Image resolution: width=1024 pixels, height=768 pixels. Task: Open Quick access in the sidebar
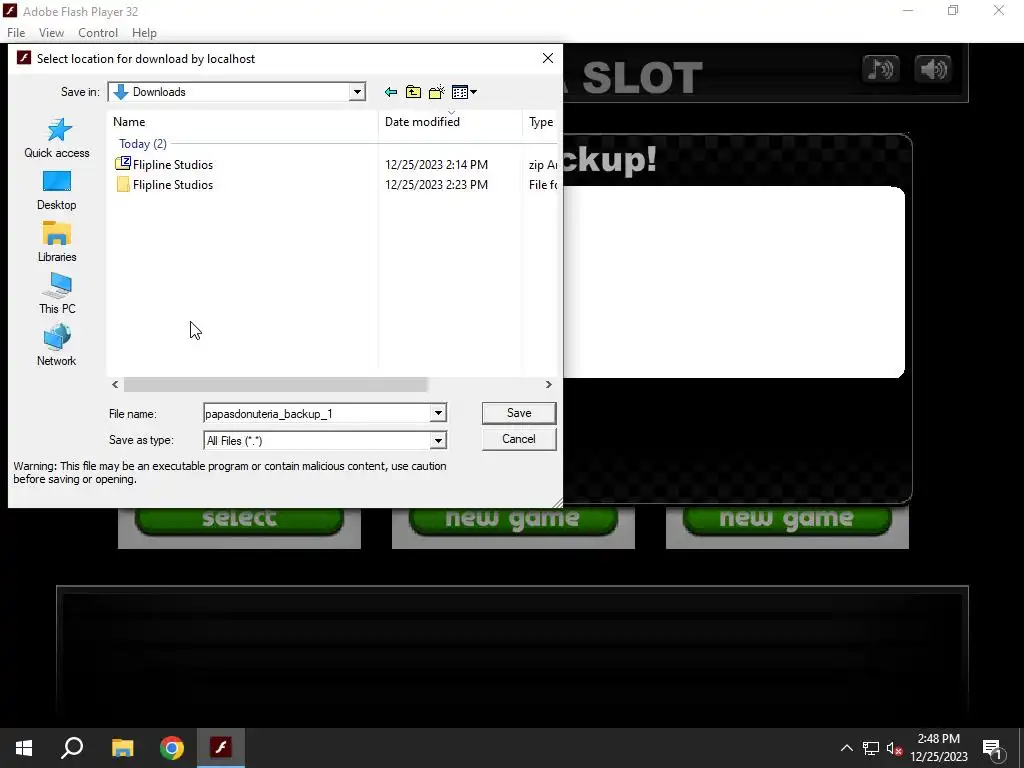point(57,138)
